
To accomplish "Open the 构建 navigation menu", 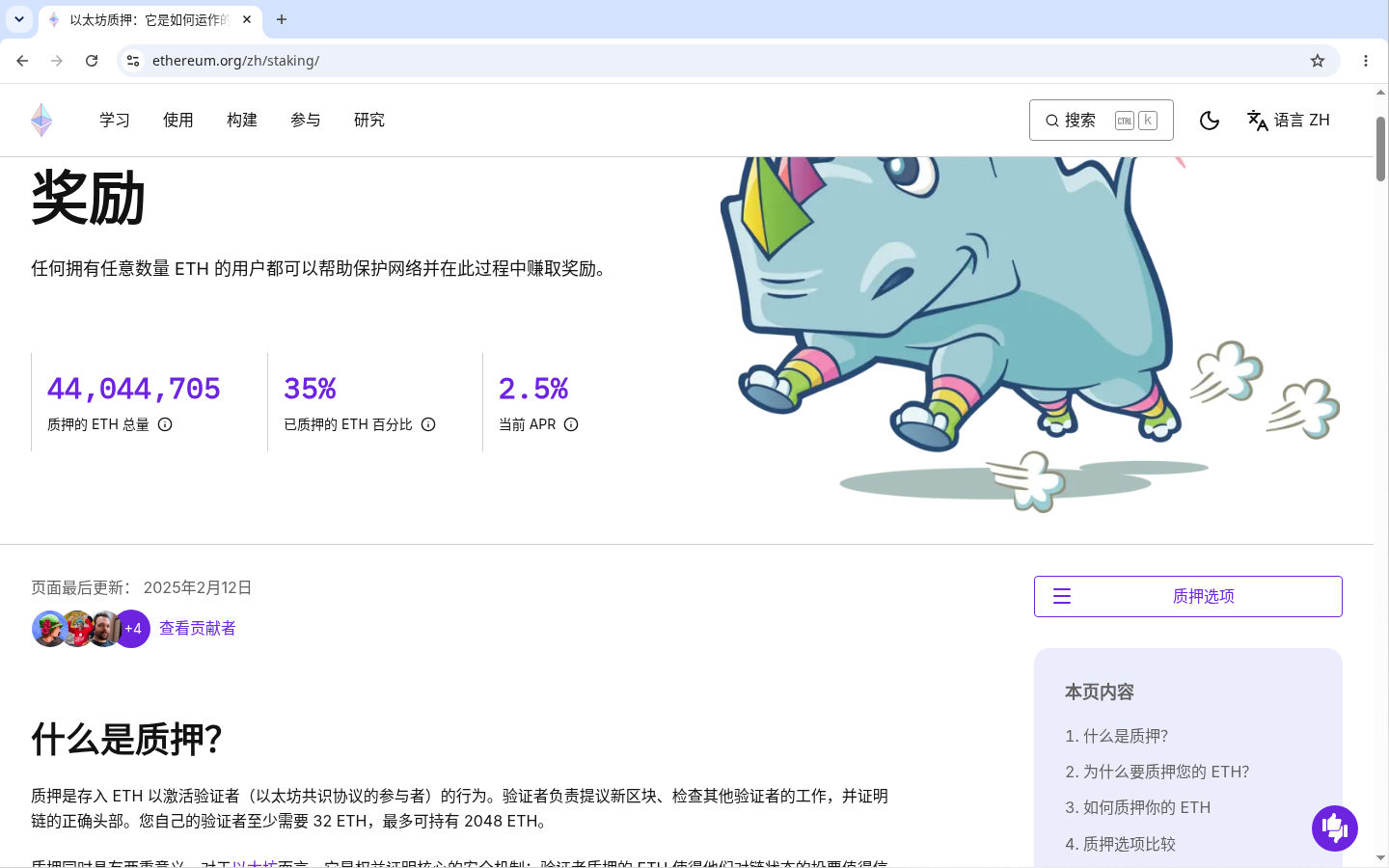I will [242, 120].
